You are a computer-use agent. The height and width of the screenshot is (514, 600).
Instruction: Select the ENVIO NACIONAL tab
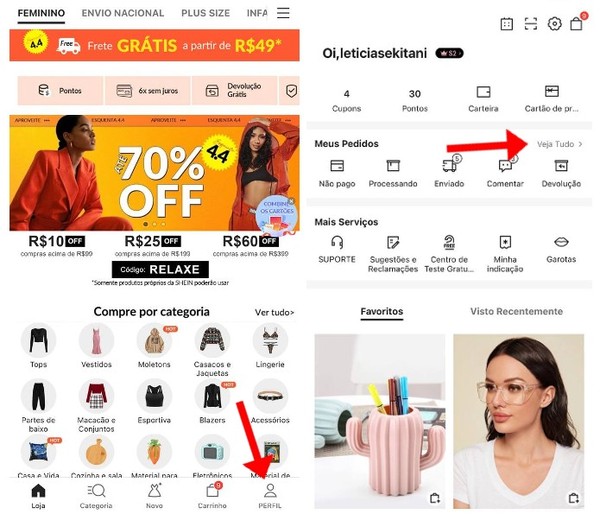(x=123, y=13)
